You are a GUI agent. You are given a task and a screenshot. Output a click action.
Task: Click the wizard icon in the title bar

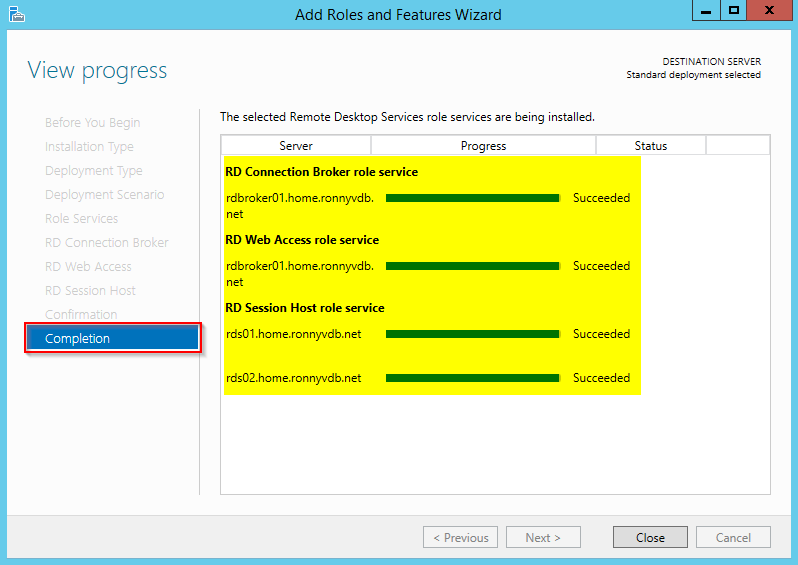15,14
